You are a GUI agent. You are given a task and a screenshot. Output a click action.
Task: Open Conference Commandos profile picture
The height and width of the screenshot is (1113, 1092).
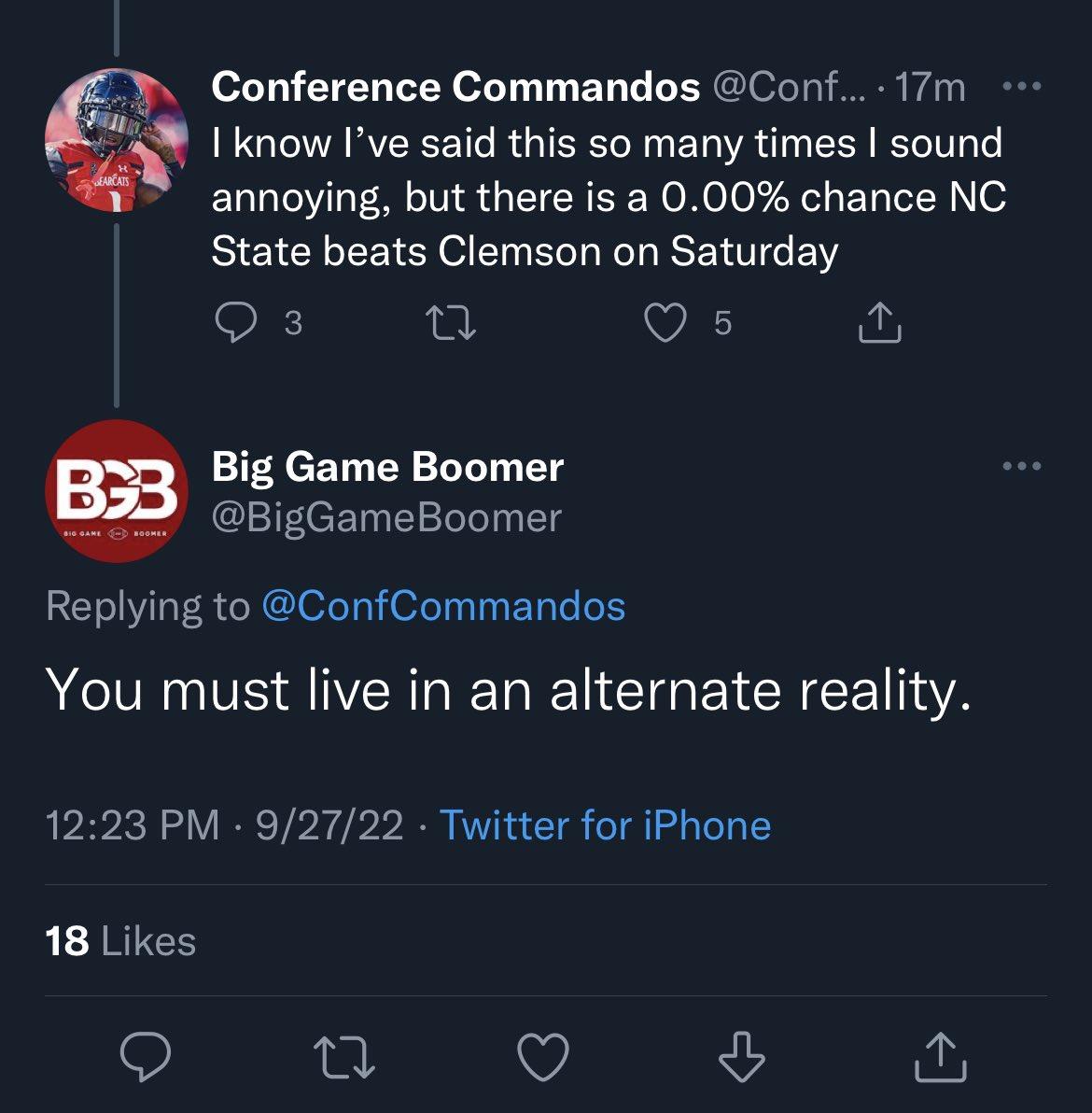[x=117, y=140]
